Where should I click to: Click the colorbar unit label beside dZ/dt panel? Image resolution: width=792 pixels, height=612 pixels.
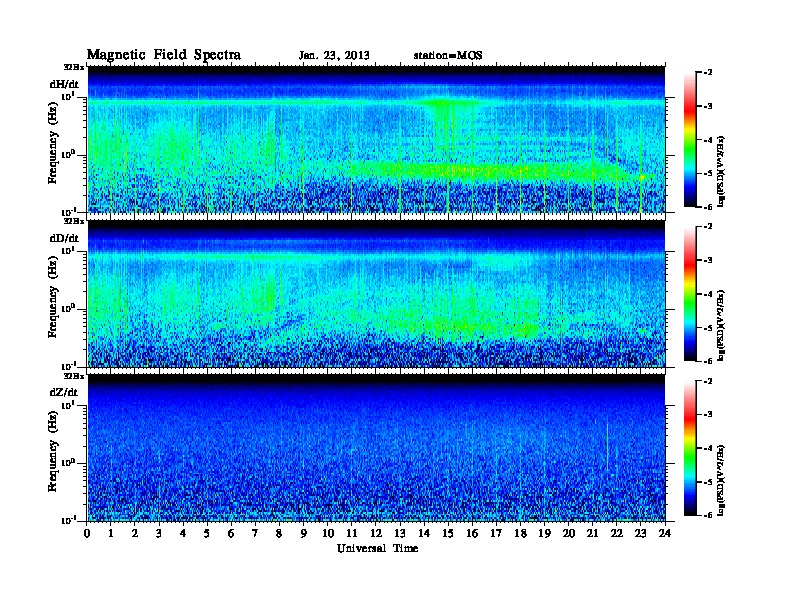point(721,480)
